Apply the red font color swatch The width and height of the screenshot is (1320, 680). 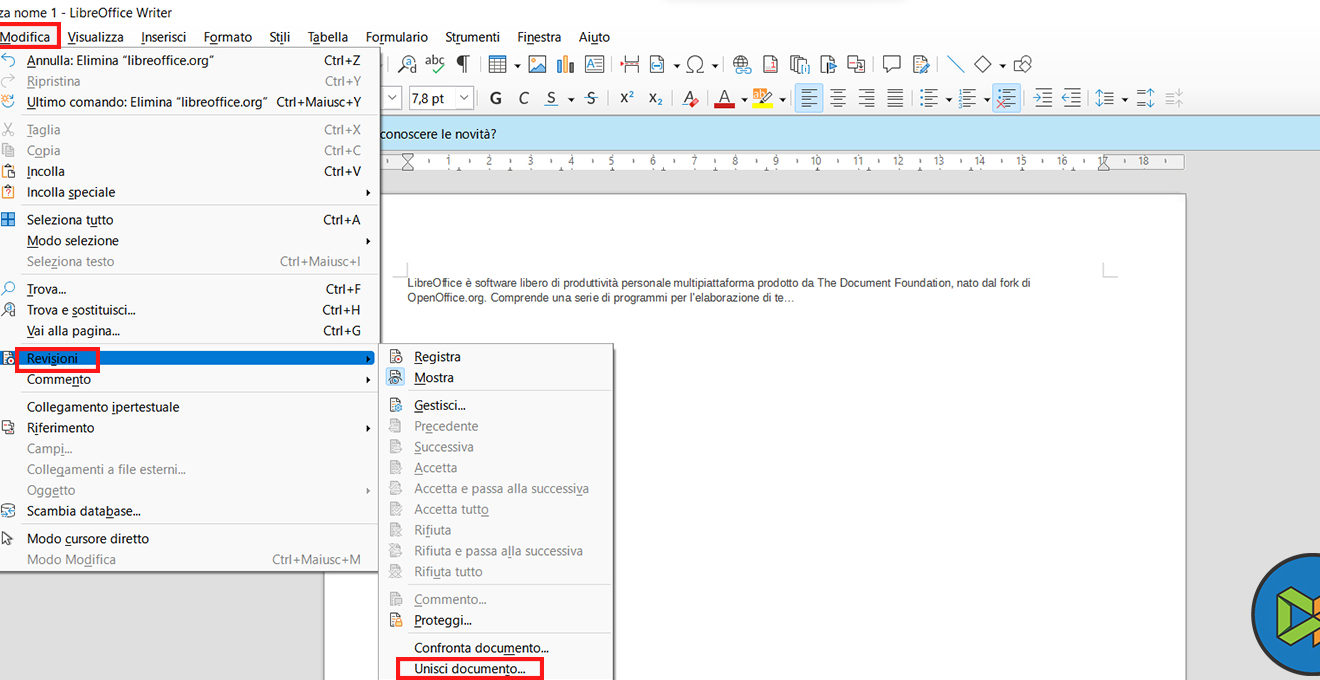[724, 98]
